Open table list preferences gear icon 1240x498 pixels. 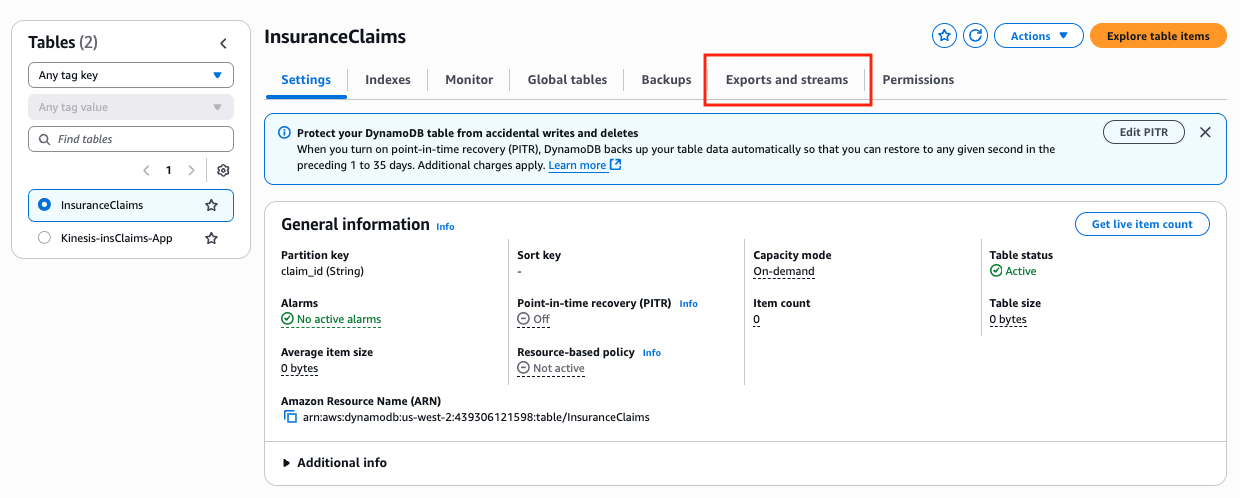(x=223, y=171)
